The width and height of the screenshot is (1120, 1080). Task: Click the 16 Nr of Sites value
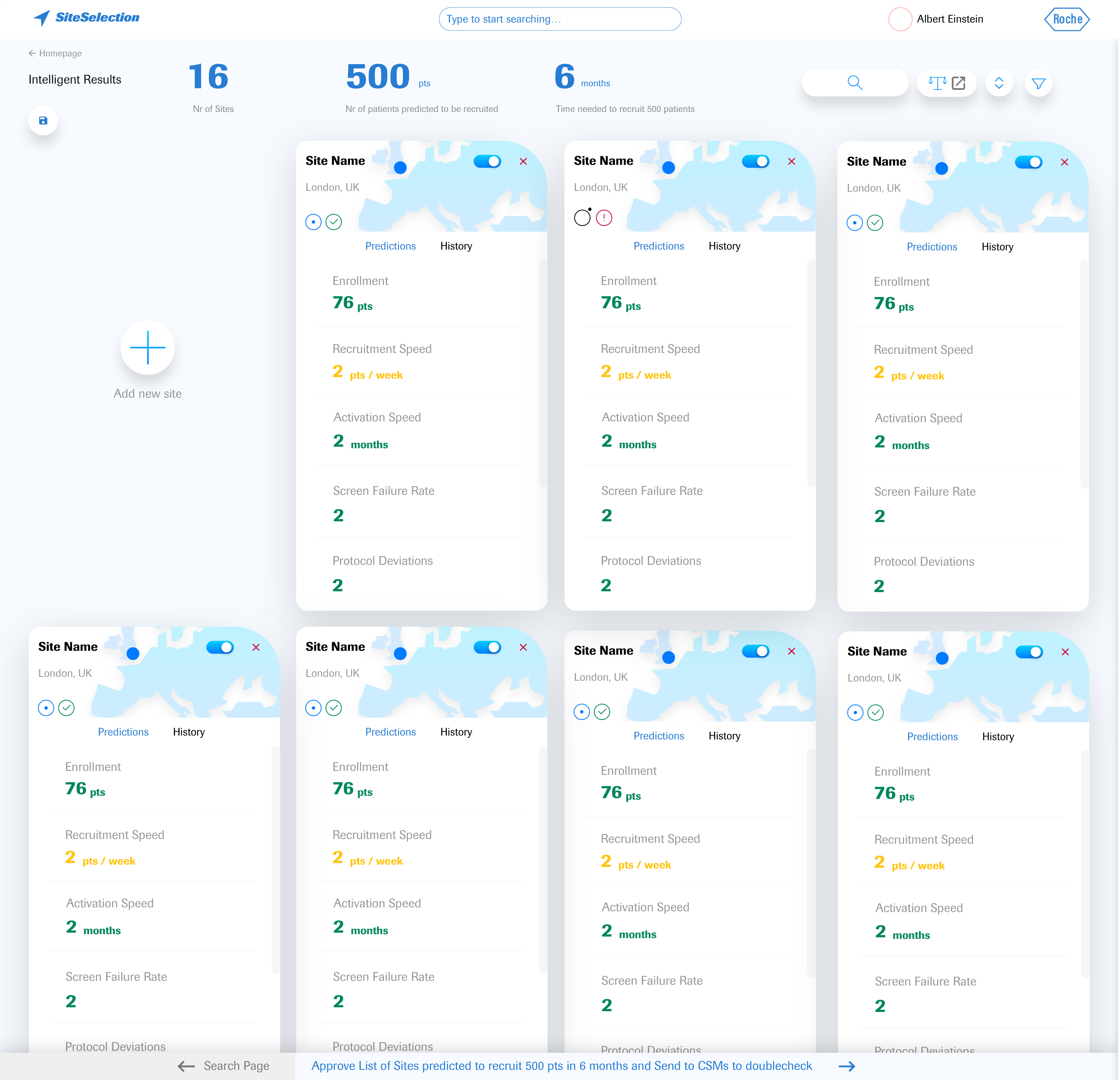pyautogui.click(x=208, y=77)
